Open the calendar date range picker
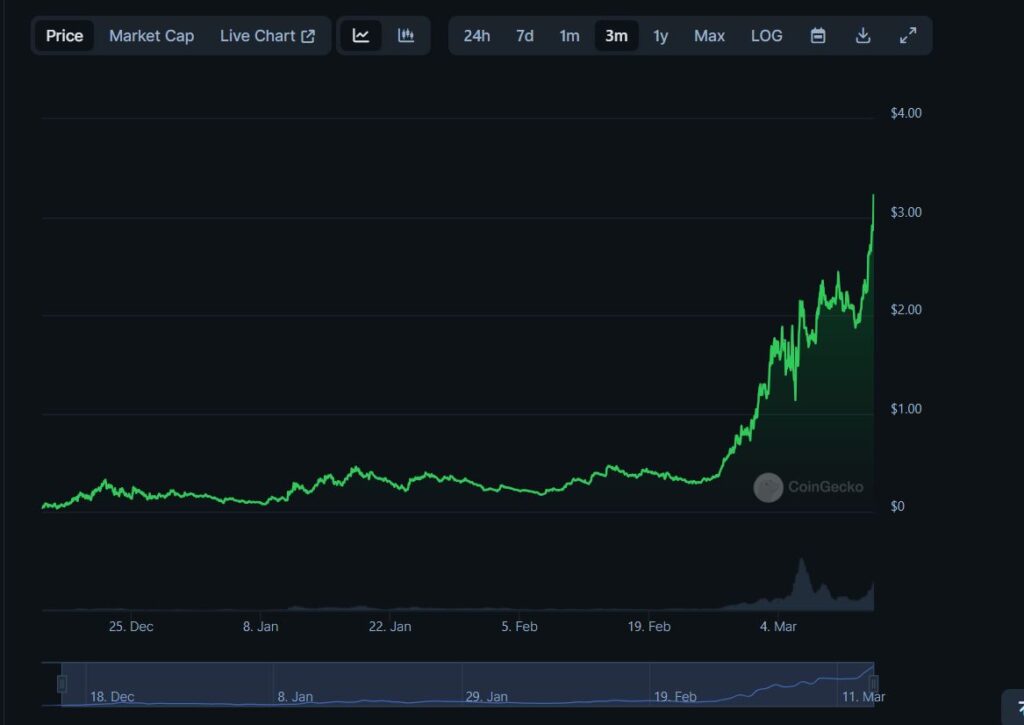The width and height of the screenshot is (1024, 725). click(x=818, y=36)
